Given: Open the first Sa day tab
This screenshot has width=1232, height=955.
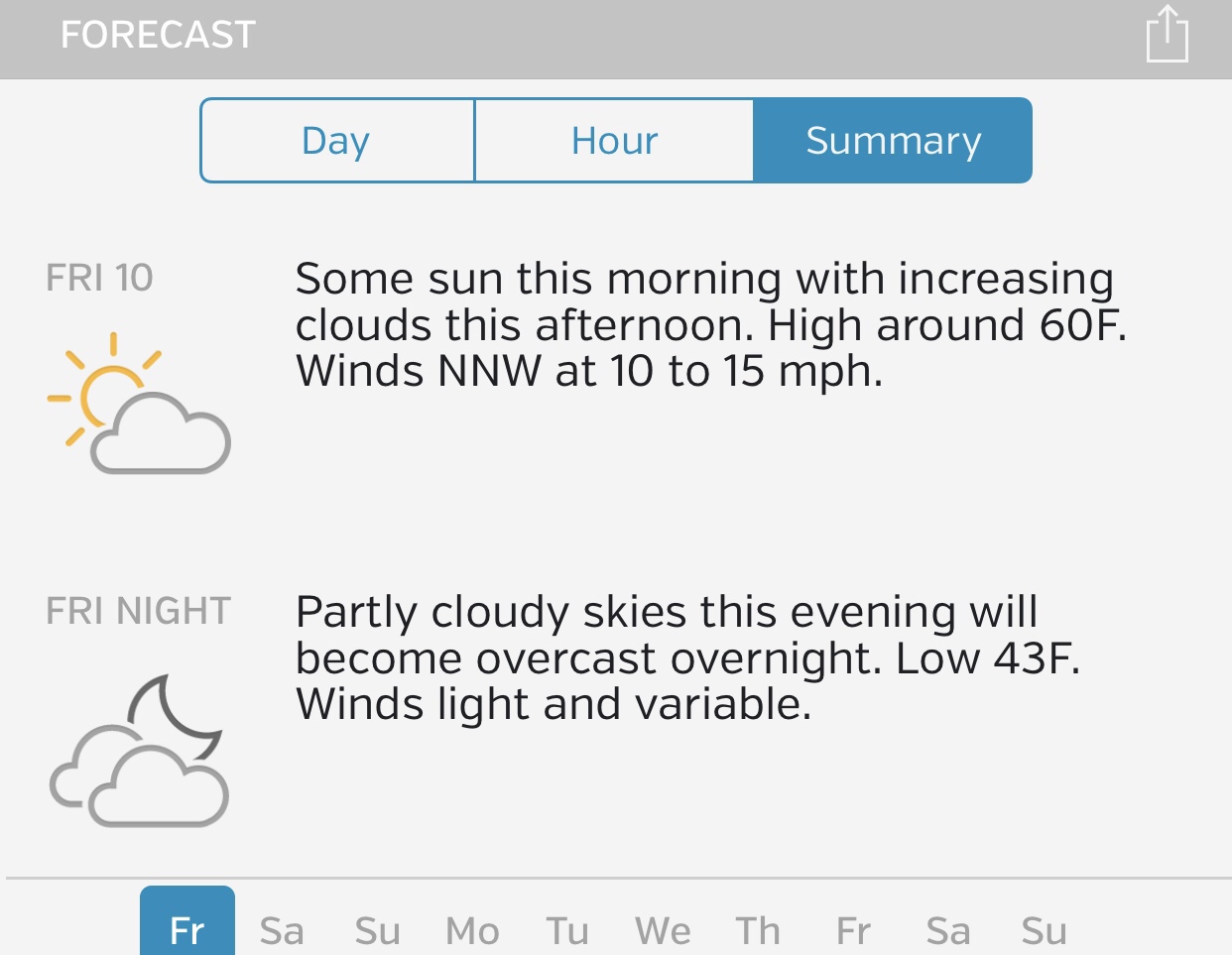Looking at the screenshot, I should pos(282,931).
